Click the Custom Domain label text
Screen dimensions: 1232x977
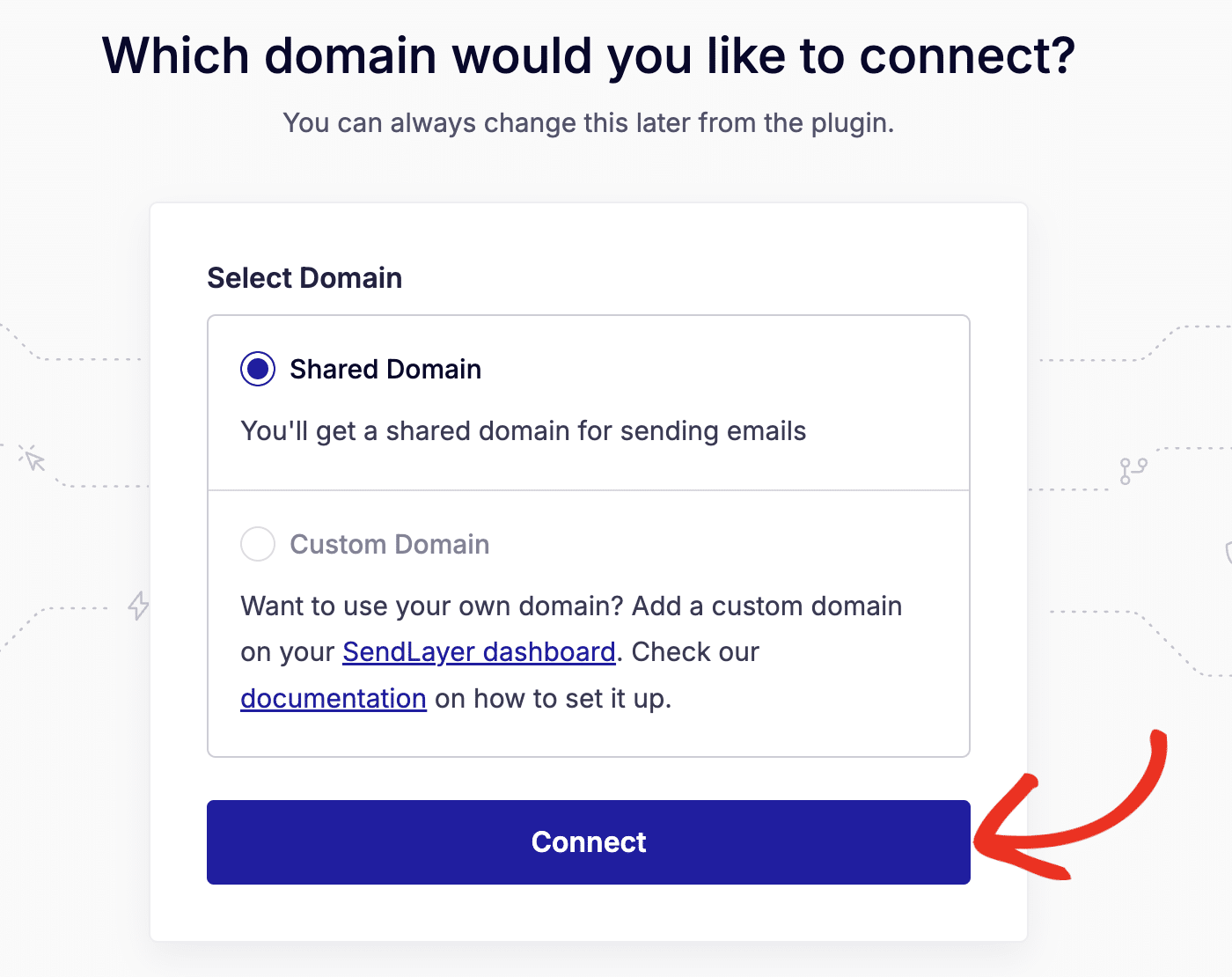389,544
